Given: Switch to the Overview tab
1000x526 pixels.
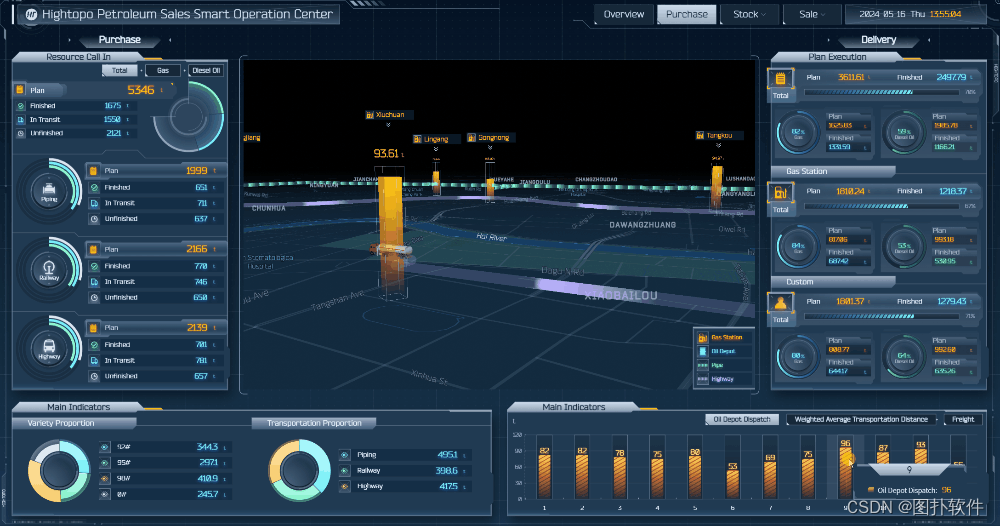Looking at the screenshot, I should pyautogui.click(x=624, y=14).
